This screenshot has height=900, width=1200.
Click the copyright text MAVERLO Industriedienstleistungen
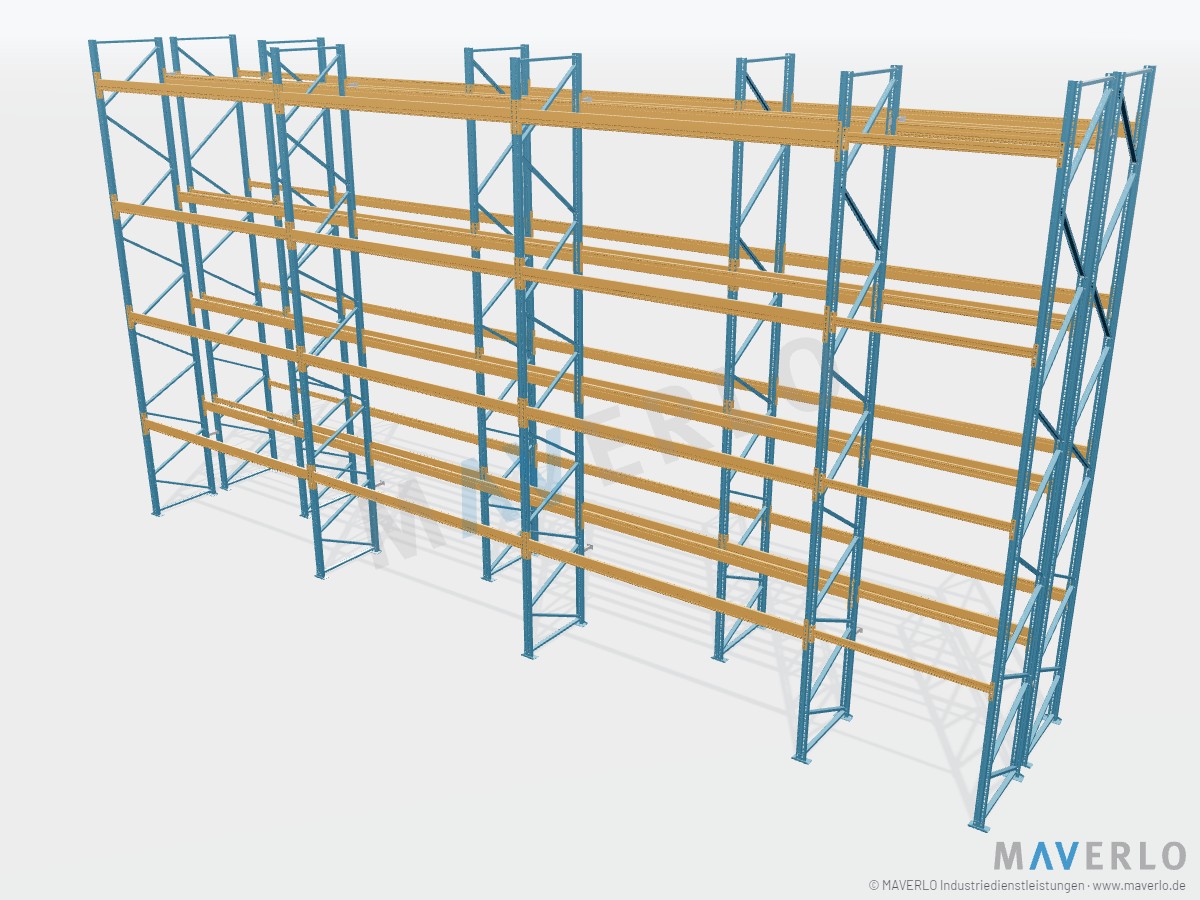click(x=983, y=886)
